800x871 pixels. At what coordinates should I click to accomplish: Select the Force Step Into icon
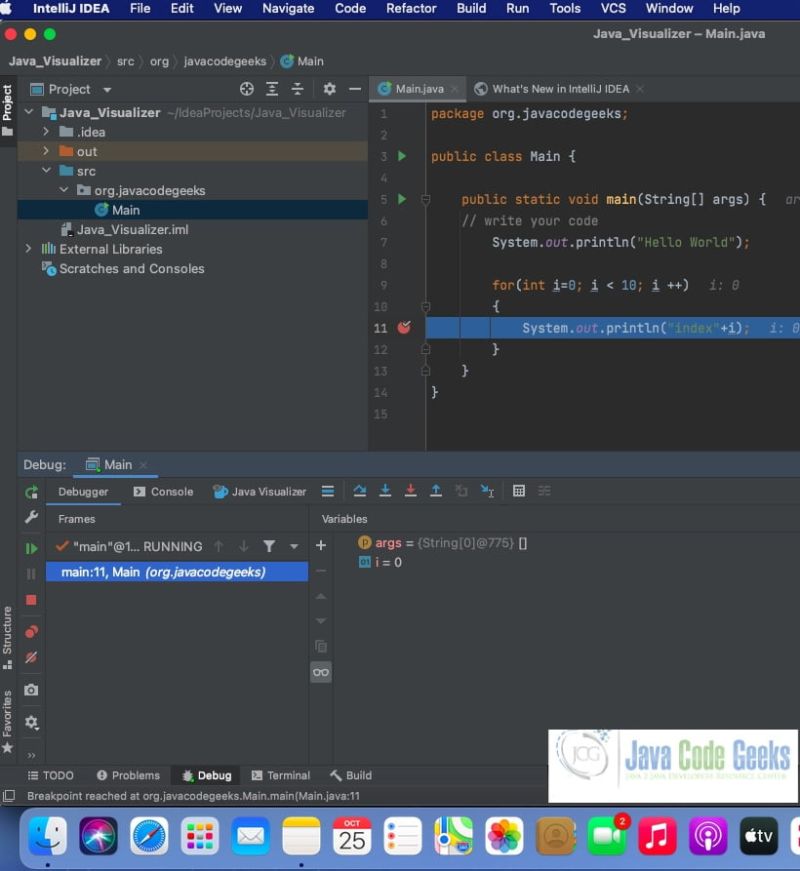coord(411,491)
